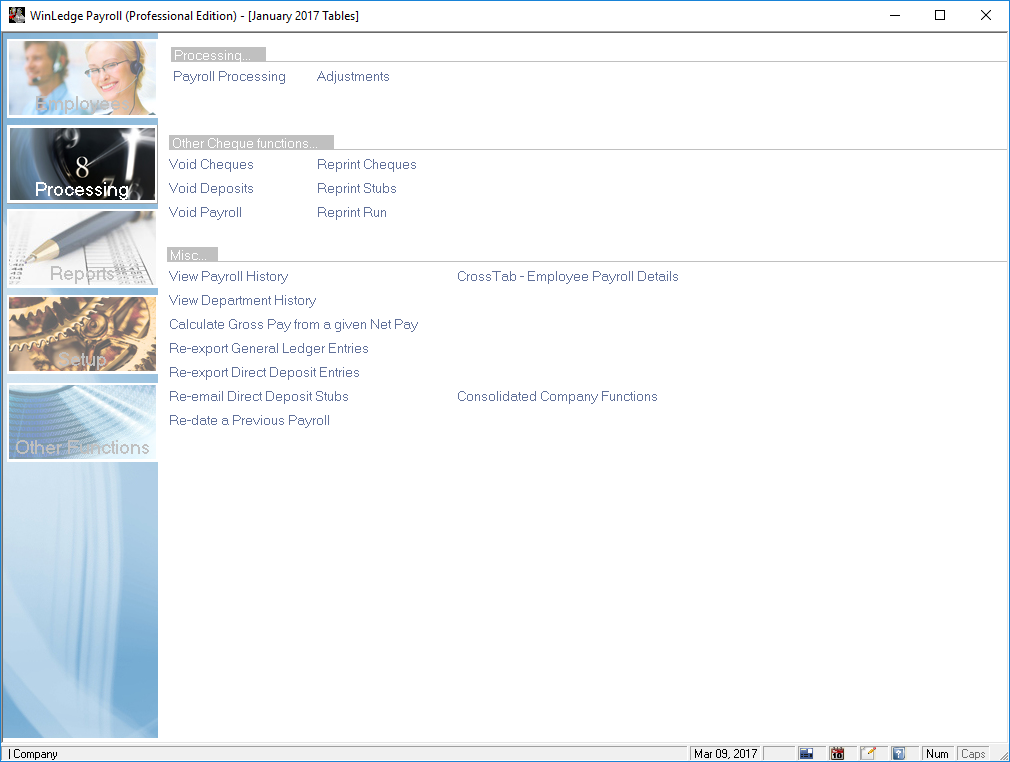1010x762 pixels.
Task: Select Re-export General Ledger Entries
Action: pos(268,349)
